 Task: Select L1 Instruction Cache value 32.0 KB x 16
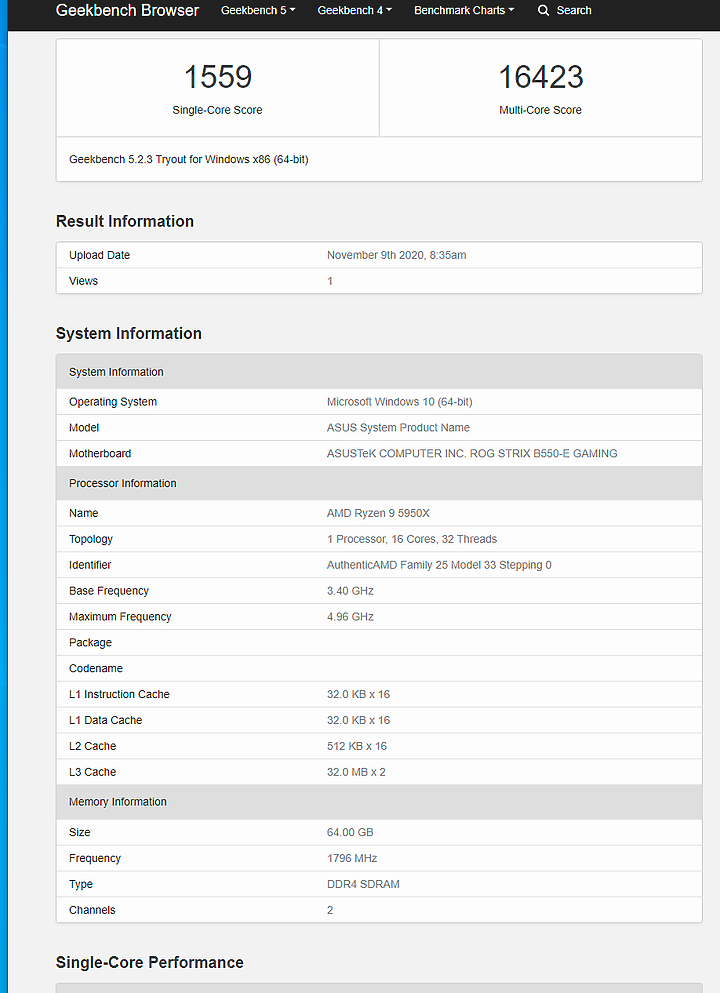[x=358, y=695]
